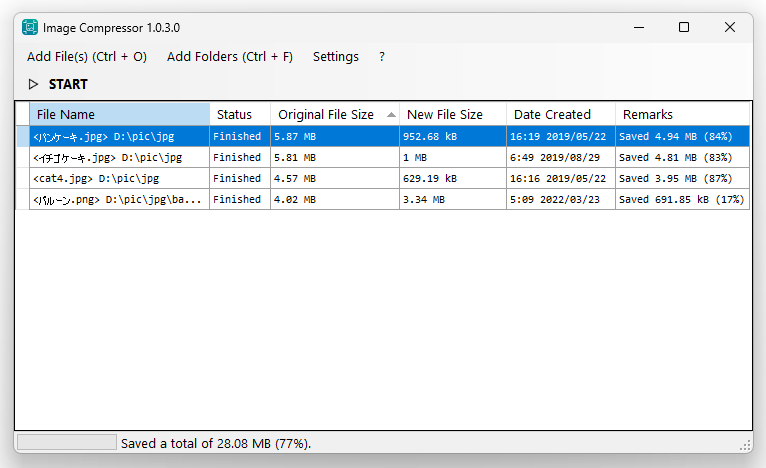Minimize the Image Compressor window
The height and width of the screenshot is (468, 766).
point(639,27)
